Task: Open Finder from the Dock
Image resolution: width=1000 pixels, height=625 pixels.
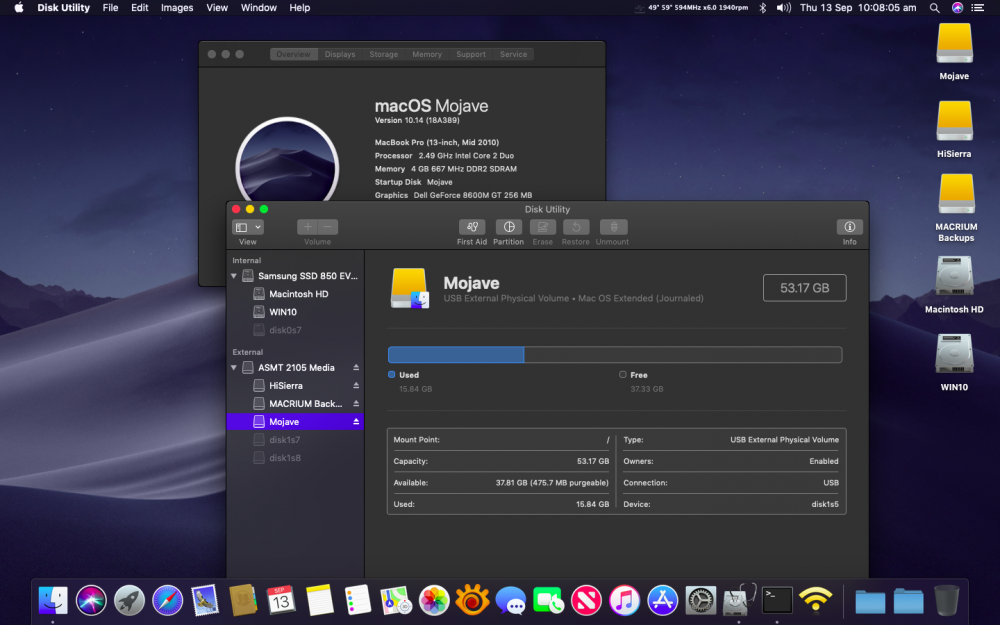Action: 53,600
